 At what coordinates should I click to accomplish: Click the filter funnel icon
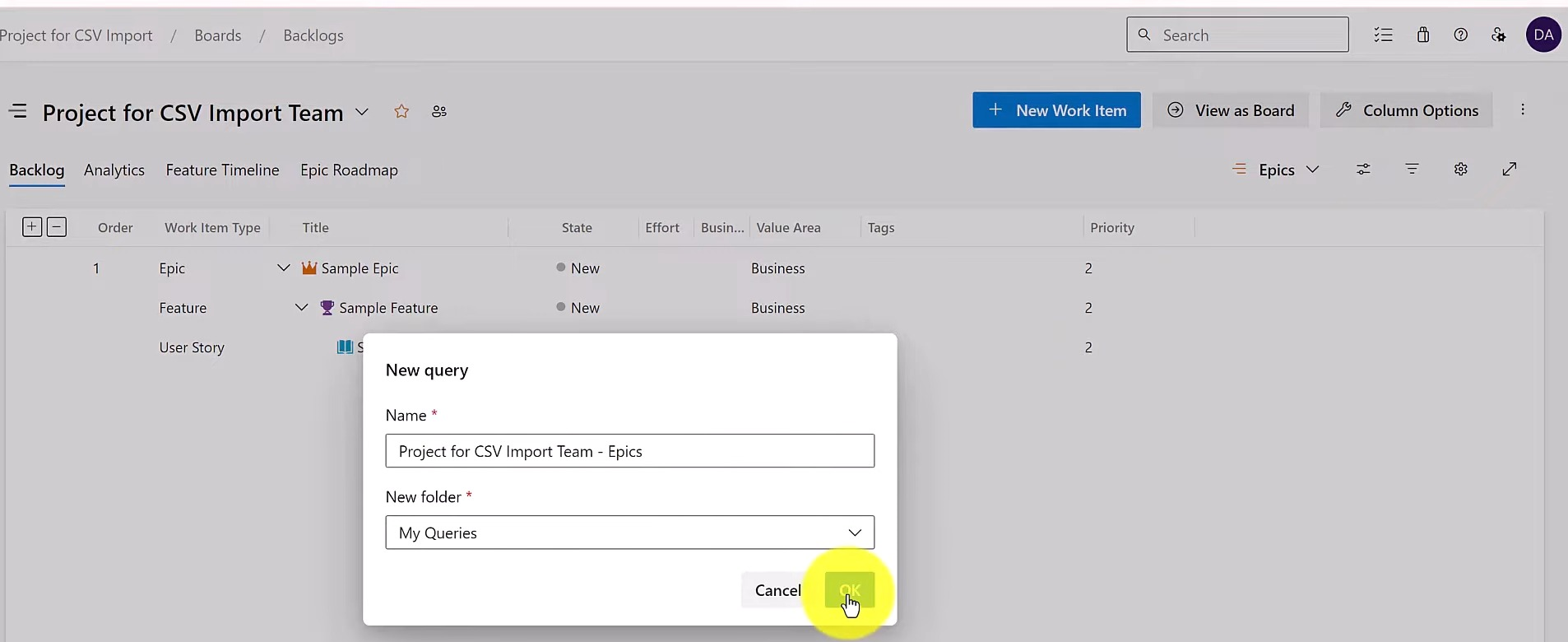[x=1412, y=170]
